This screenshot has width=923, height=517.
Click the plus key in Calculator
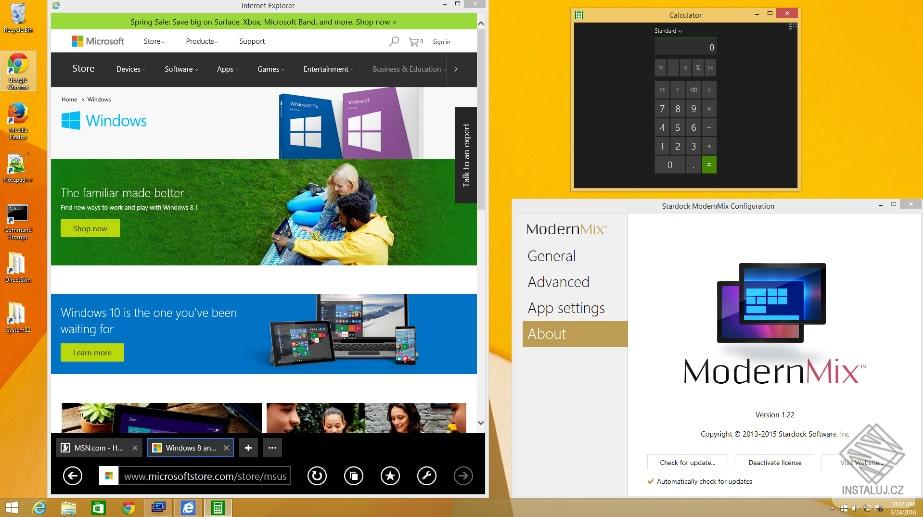709,146
